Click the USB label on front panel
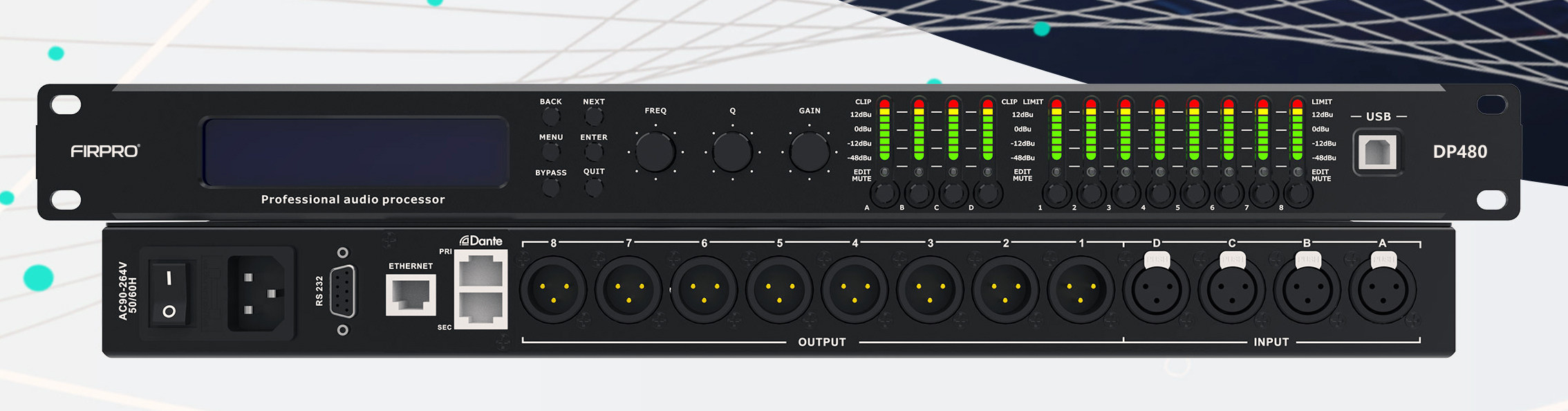1568x411 pixels. pyautogui.click(x=1378, y=116)
